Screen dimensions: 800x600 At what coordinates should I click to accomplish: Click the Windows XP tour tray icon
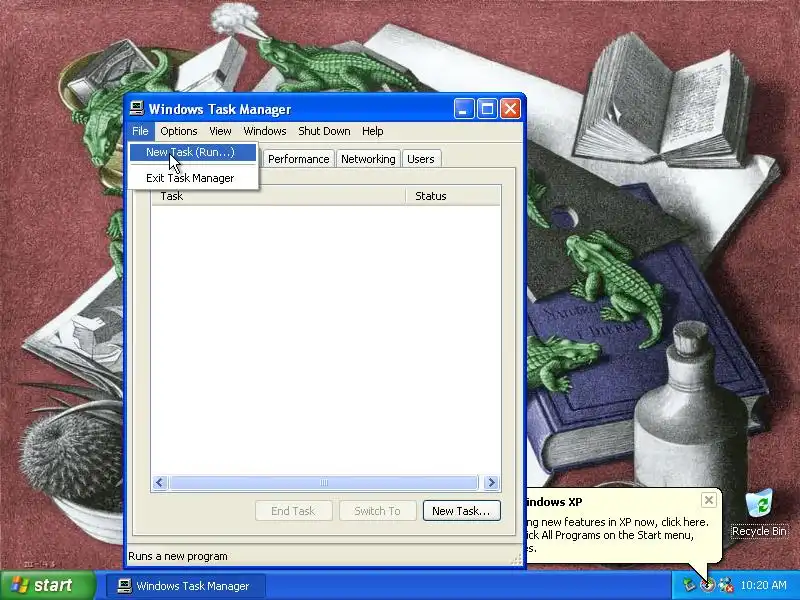pyautogui.click(x=708, y=585)
